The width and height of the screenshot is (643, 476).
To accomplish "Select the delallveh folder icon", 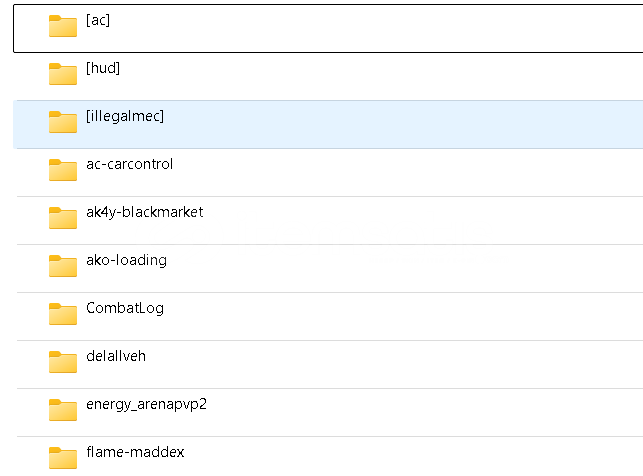I will 63,362.
